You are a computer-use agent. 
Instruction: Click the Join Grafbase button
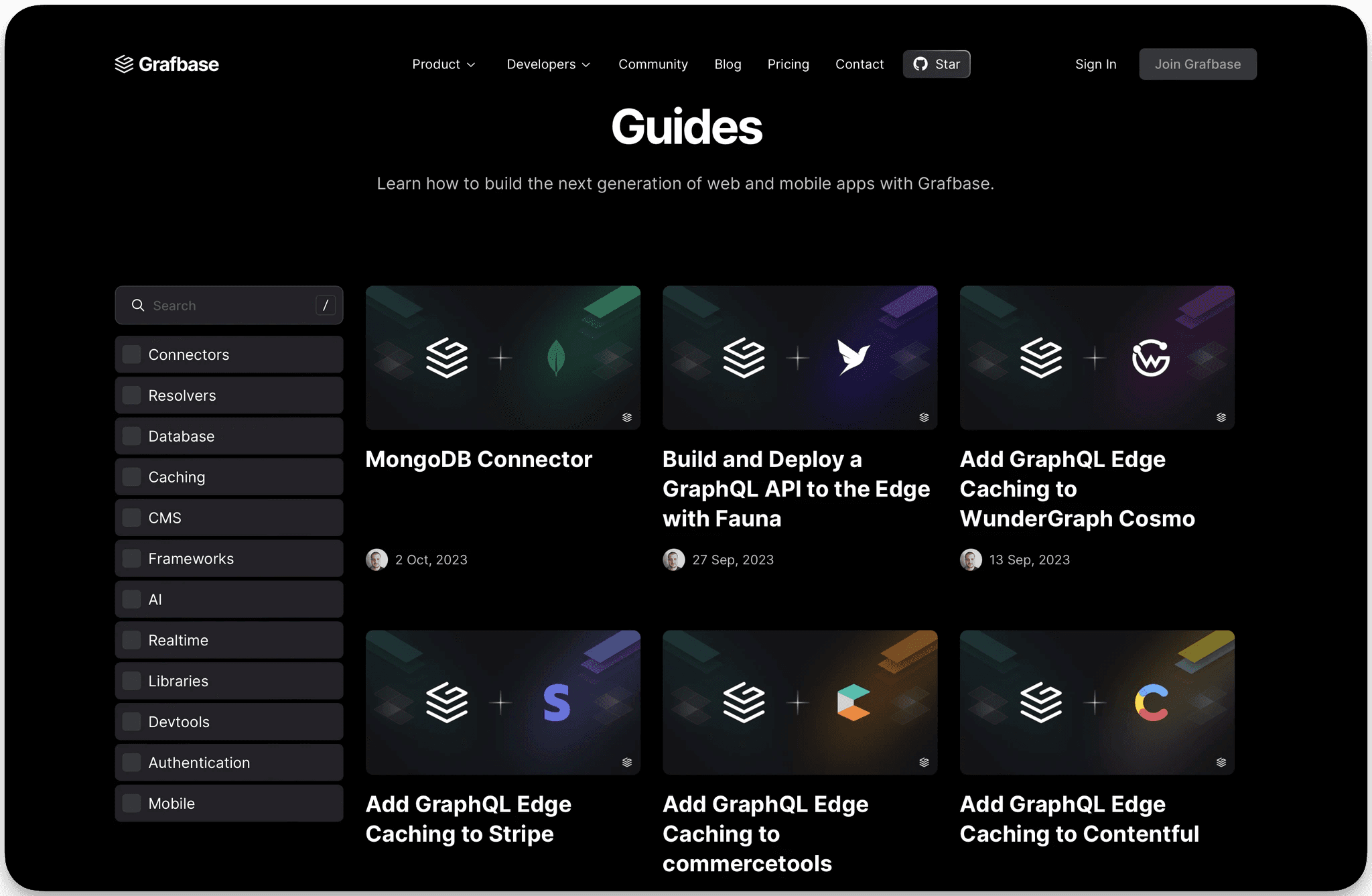click(1198, 64)
